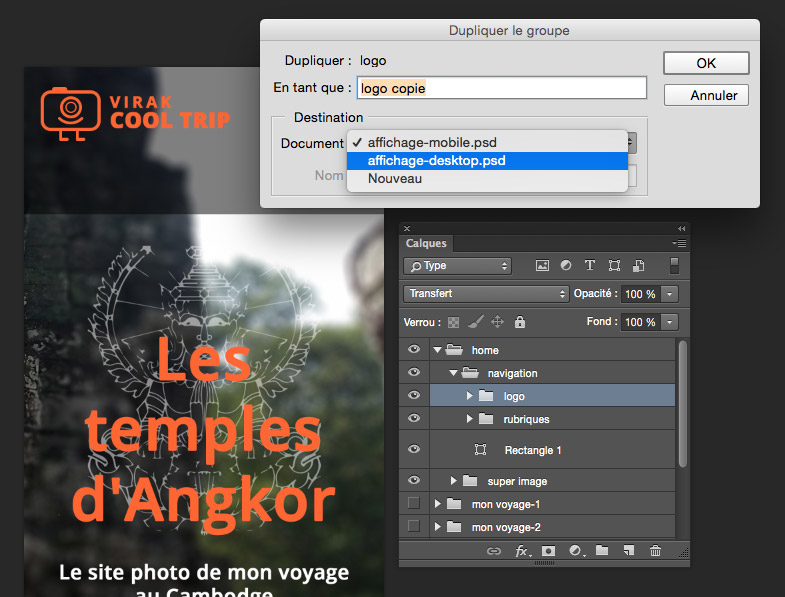This screenshot has width=785, height=597.
Task: Click the Virak Cool Trip logo
Action: (x=135, y=114)
